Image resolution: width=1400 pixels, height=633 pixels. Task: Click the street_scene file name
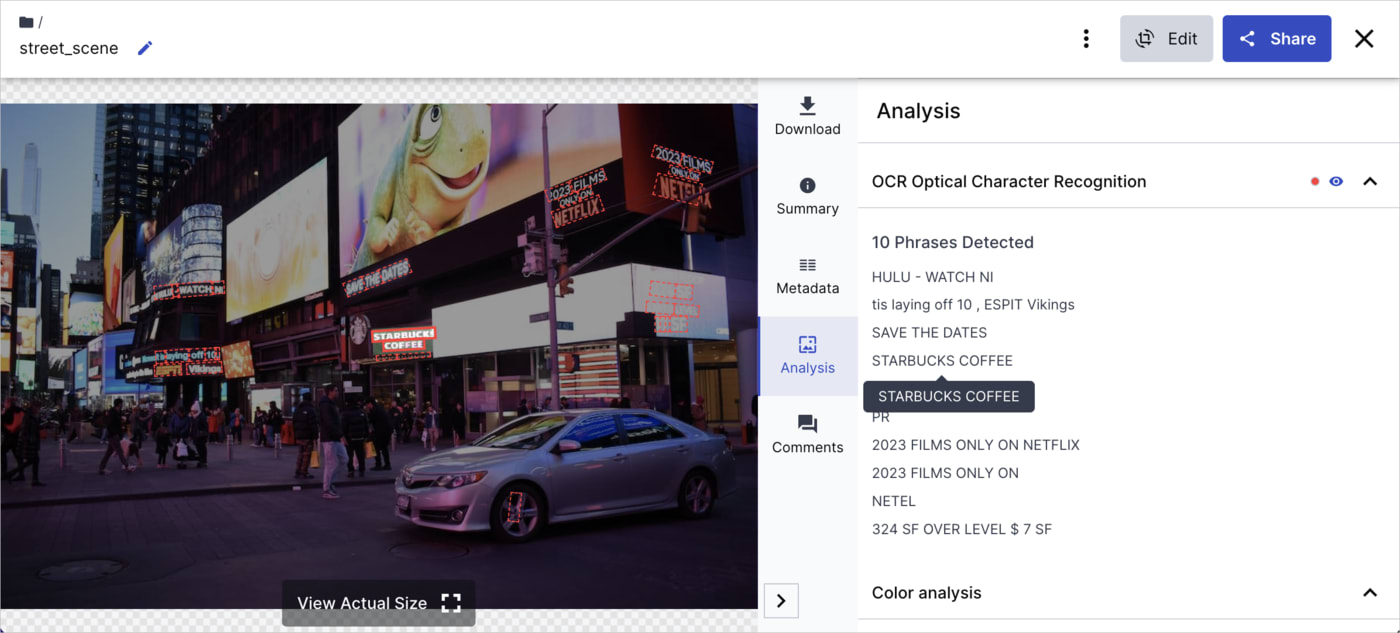coord(69,48)
